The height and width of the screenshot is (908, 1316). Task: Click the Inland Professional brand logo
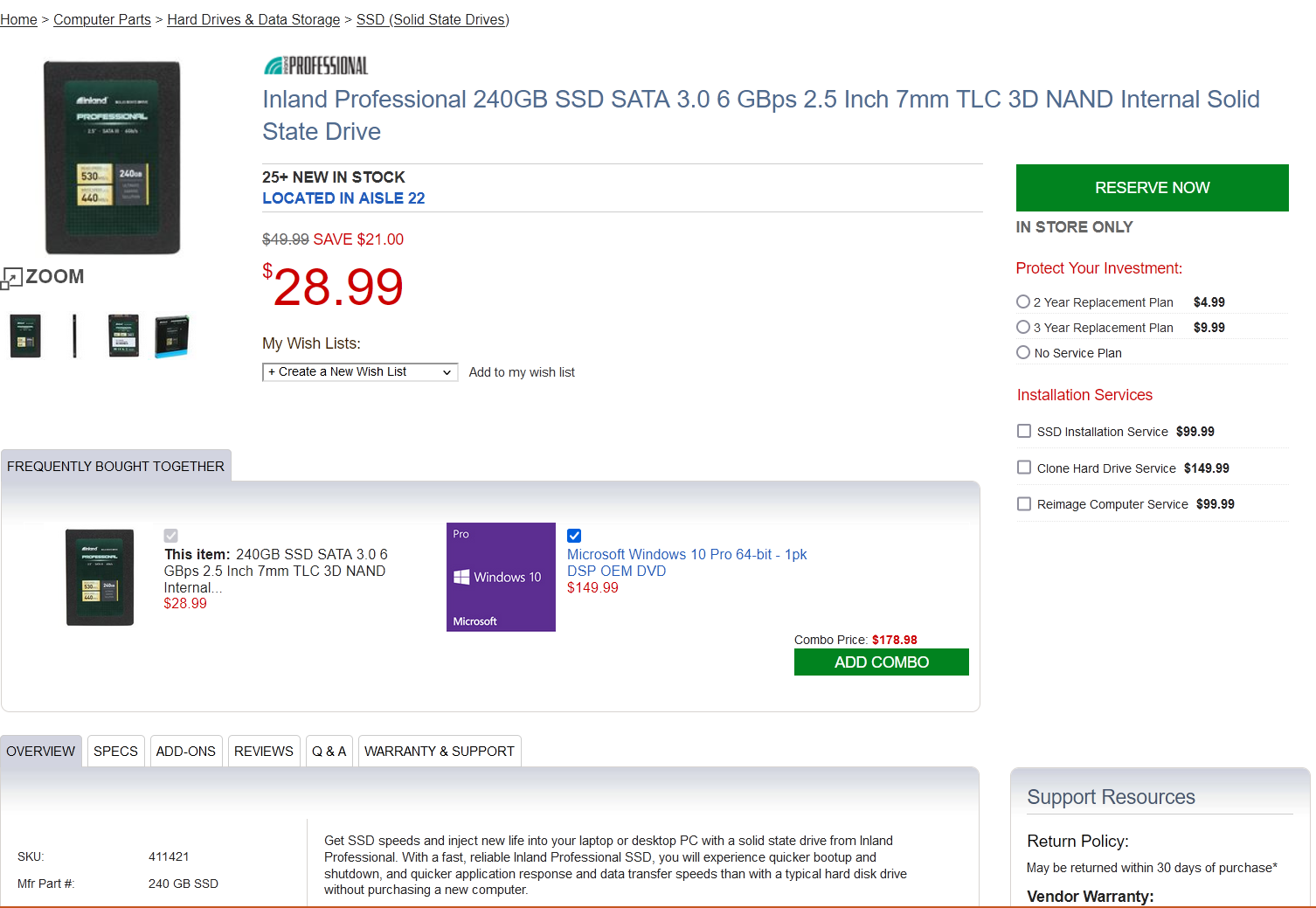[315, 66]
